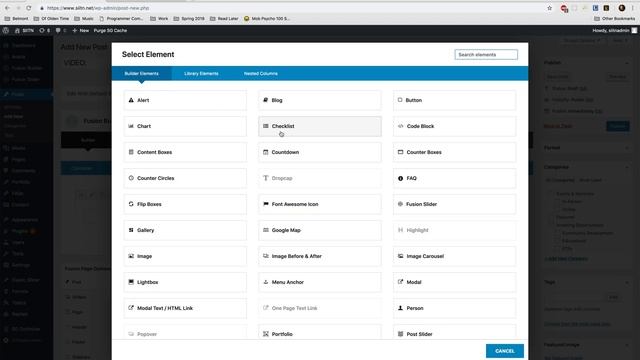Choose the Counter Boxes element
Image resolution: width=640 pixels, height=360 pixels.
(x=454, y=152)
